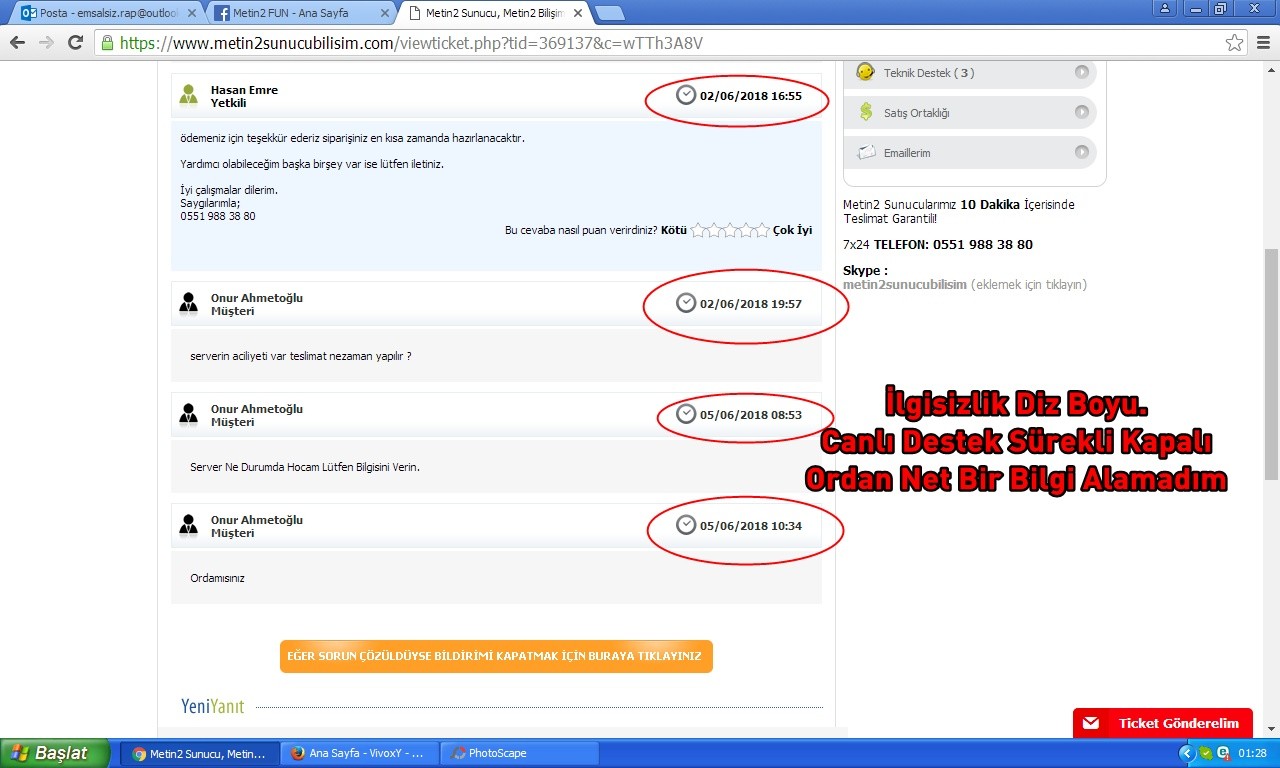The height and width of the screenshot is (768, 1280).
Task: Rate the reply one star next to Kötü
Action: [x=698, y=230]
